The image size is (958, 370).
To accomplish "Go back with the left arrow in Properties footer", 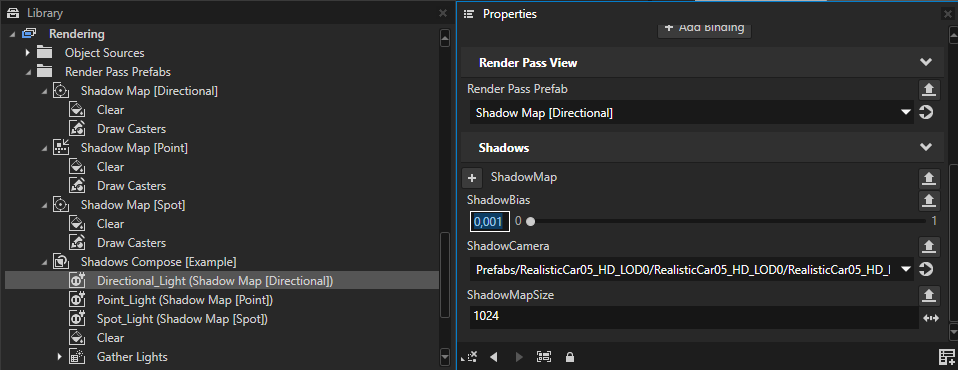I will tap(494, 357).
